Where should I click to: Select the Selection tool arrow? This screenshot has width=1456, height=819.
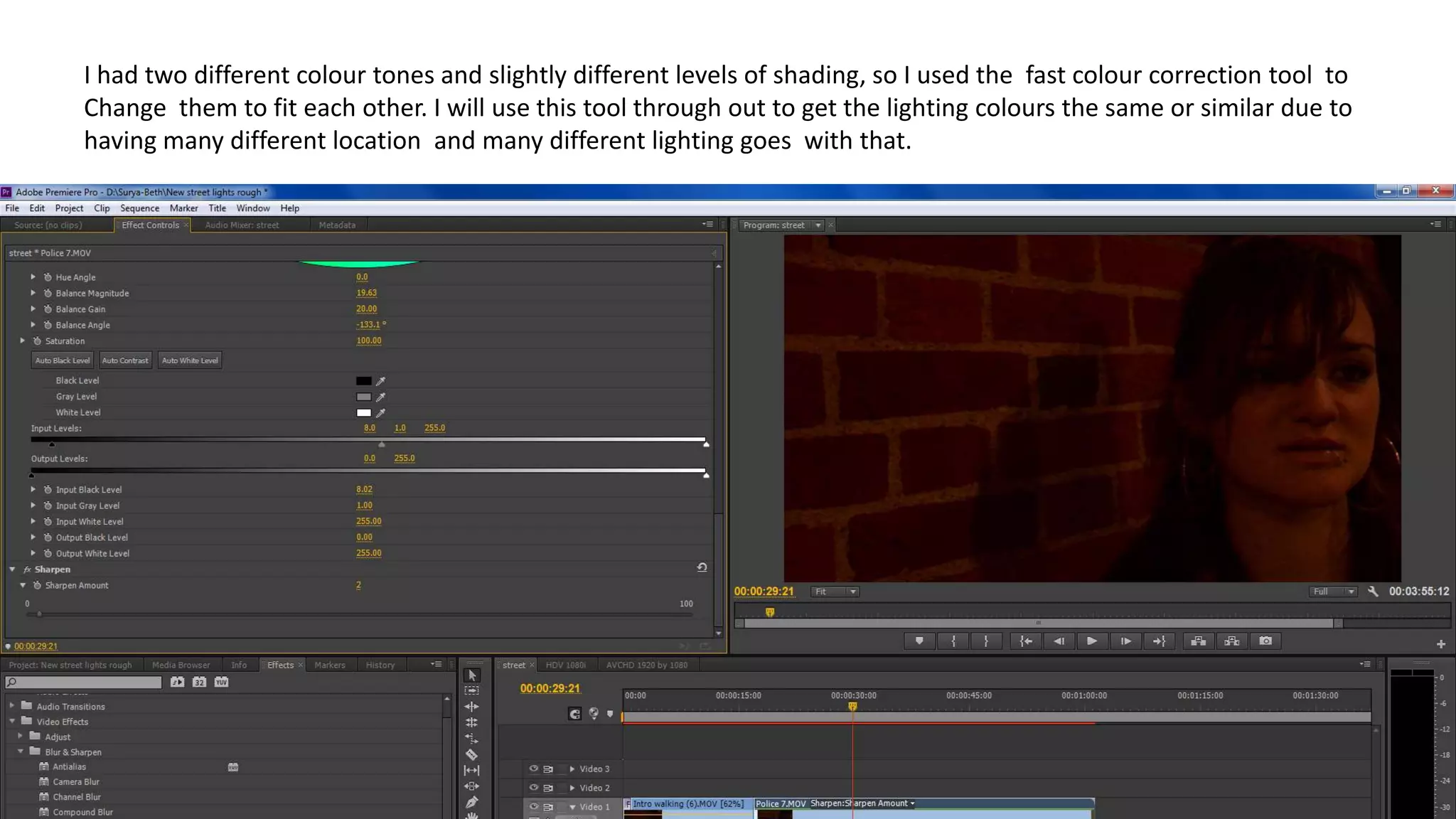click(x=472, y=675)
